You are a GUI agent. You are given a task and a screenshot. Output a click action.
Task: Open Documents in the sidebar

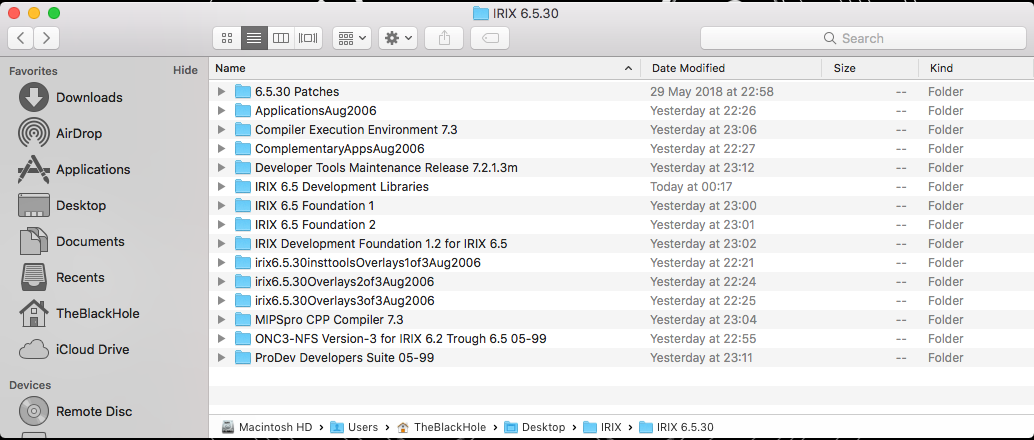(90, 241)
